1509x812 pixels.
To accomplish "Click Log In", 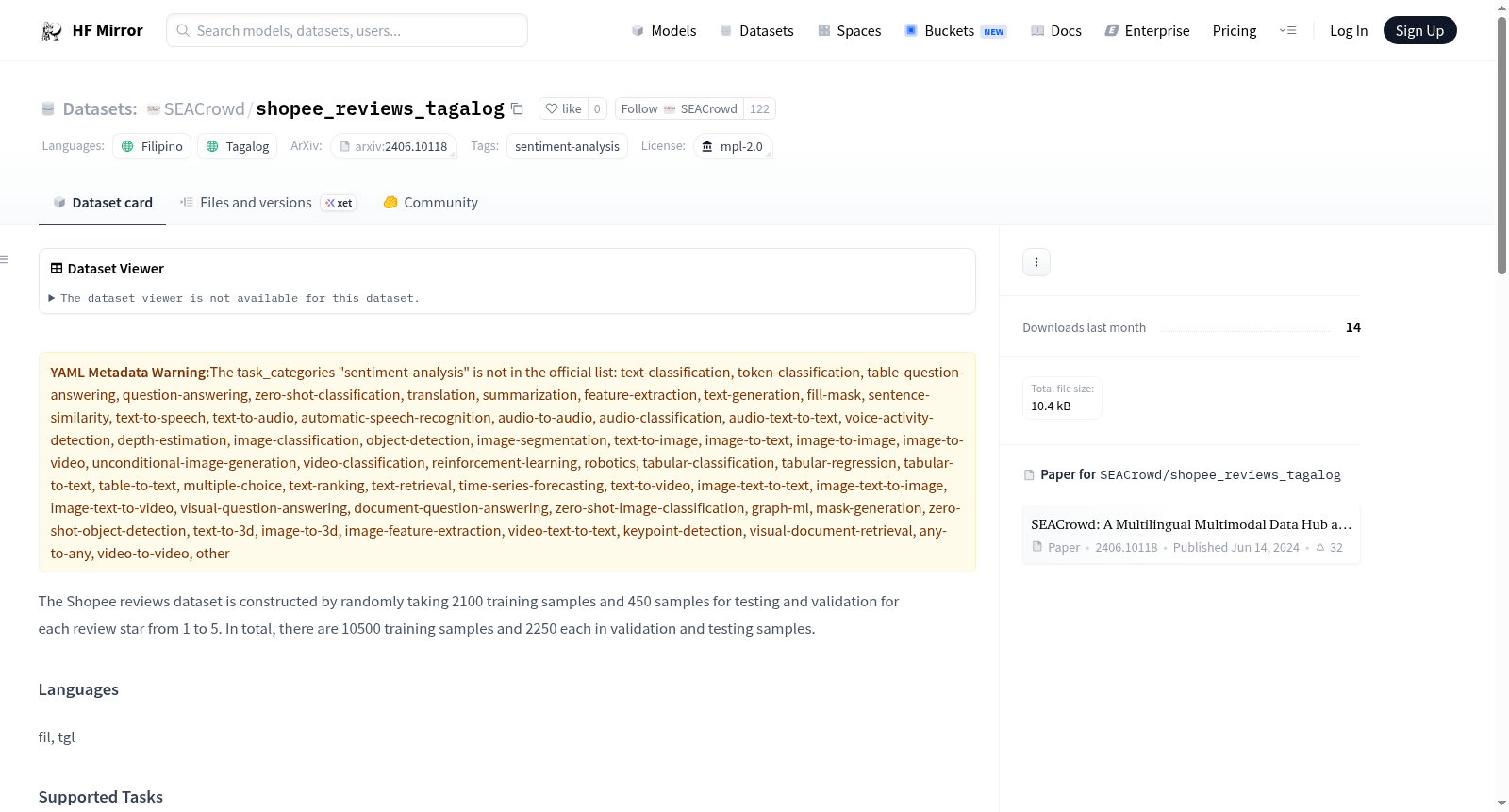I will (1349, 30).
